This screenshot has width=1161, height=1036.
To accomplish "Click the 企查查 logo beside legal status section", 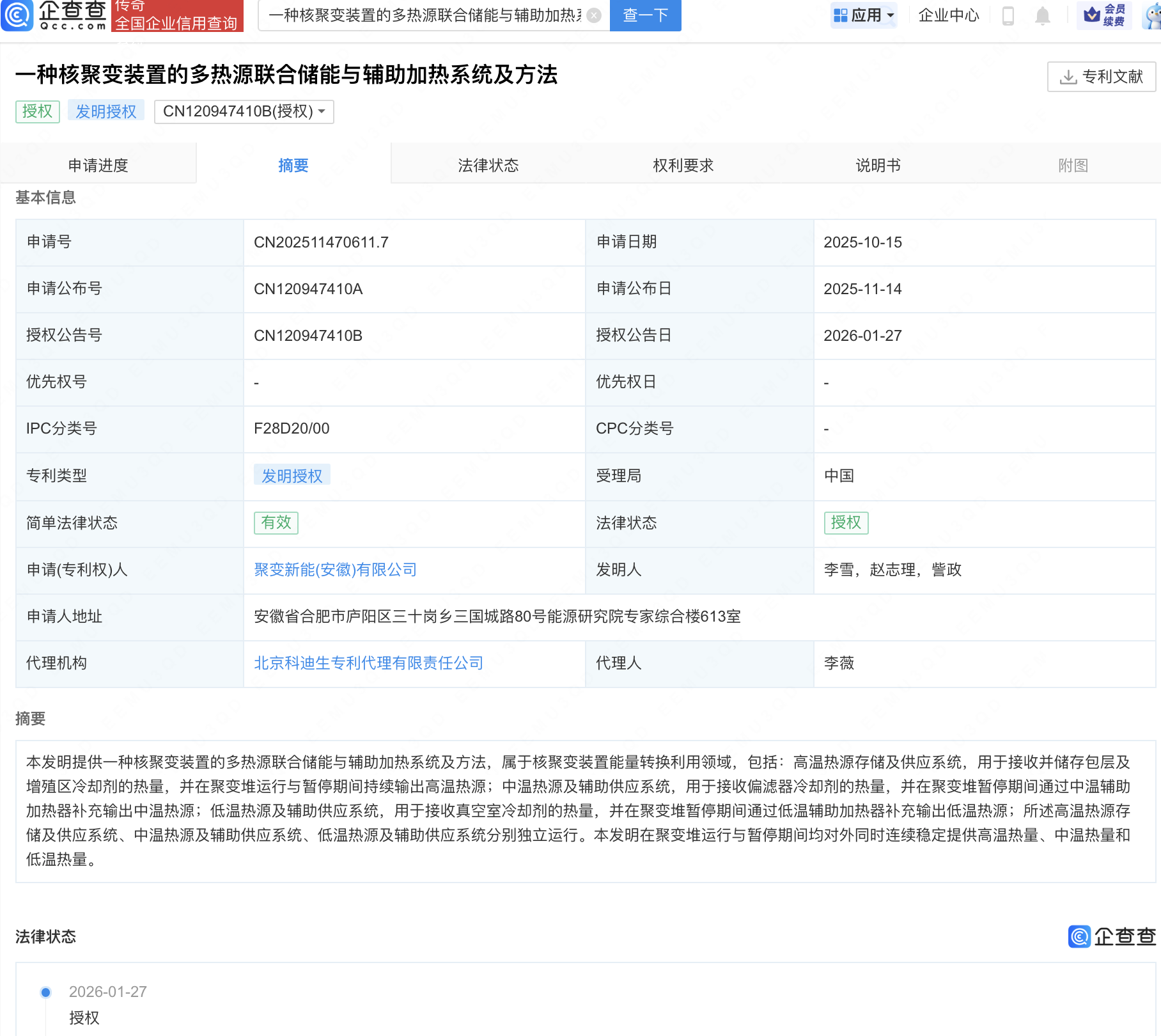I will pos(1112,936).
